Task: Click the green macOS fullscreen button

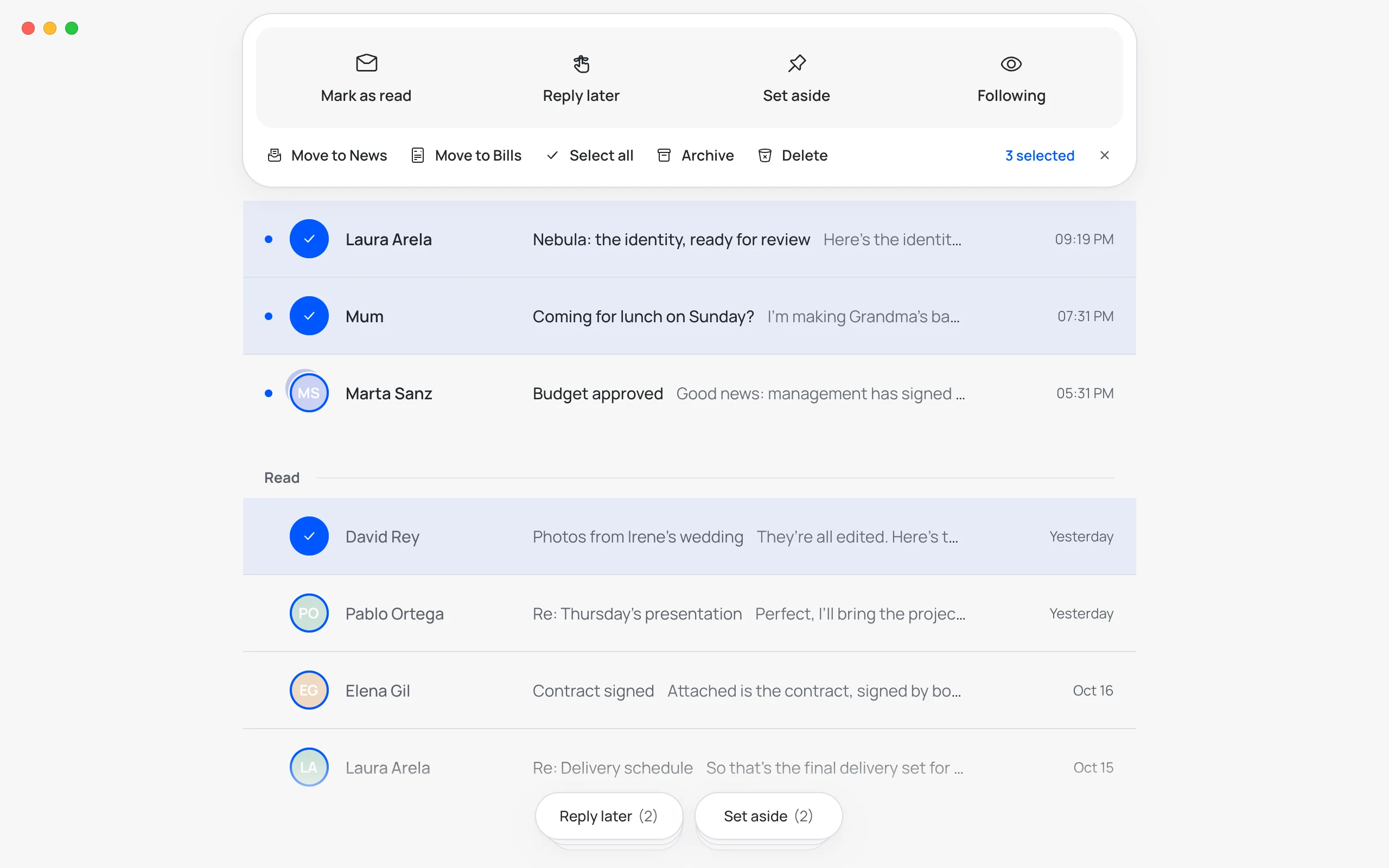Action: click(72, 28)
